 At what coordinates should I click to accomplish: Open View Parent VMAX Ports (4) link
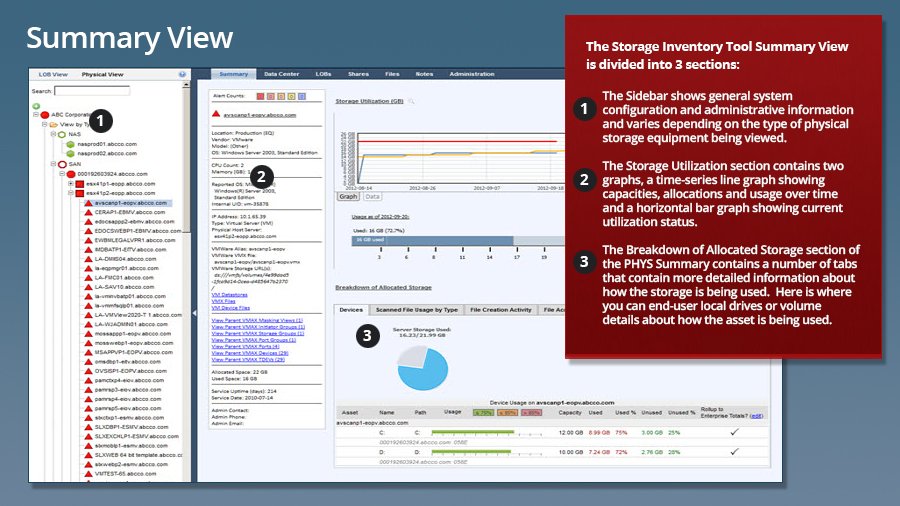tap(245, 347)
